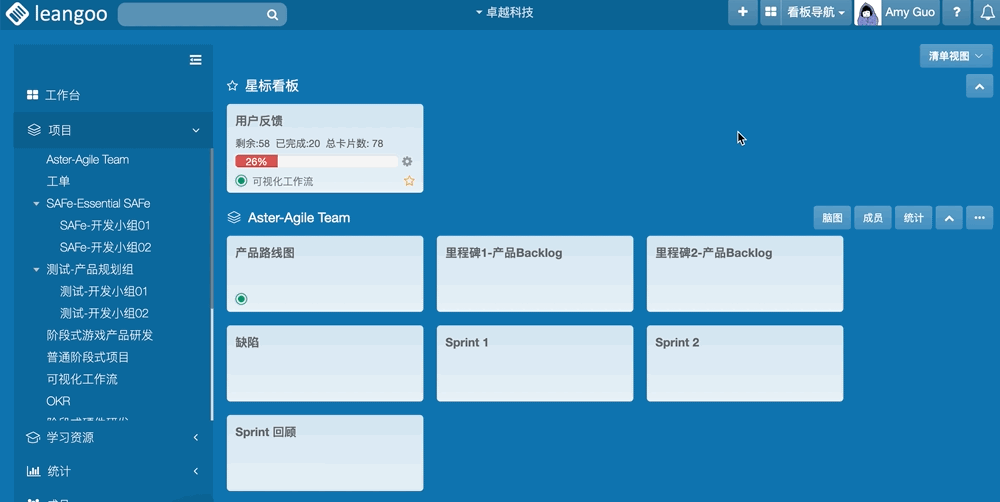Collapse the 星标看板 section
The image size is (1000, 502).
coord(979,87)
